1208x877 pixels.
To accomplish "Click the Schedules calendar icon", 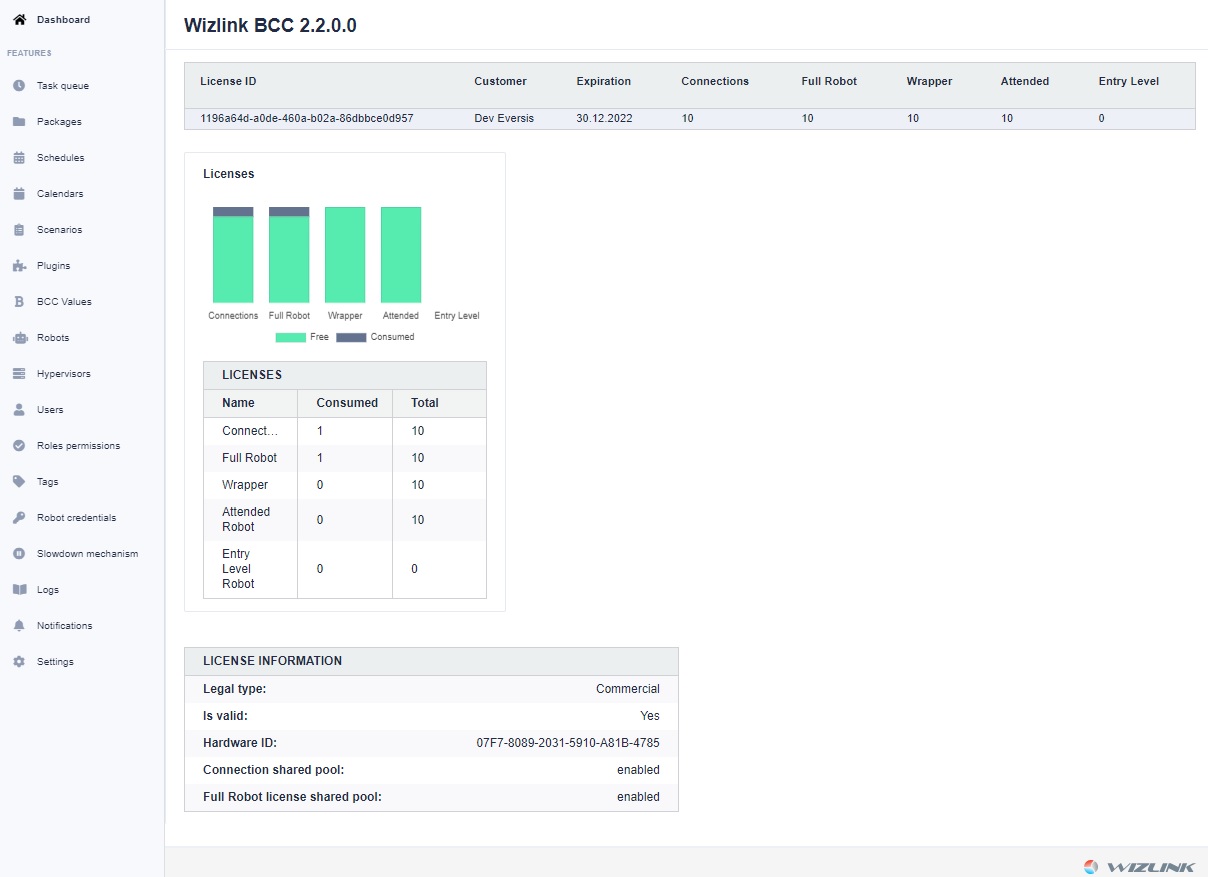I will click(19, 158).
